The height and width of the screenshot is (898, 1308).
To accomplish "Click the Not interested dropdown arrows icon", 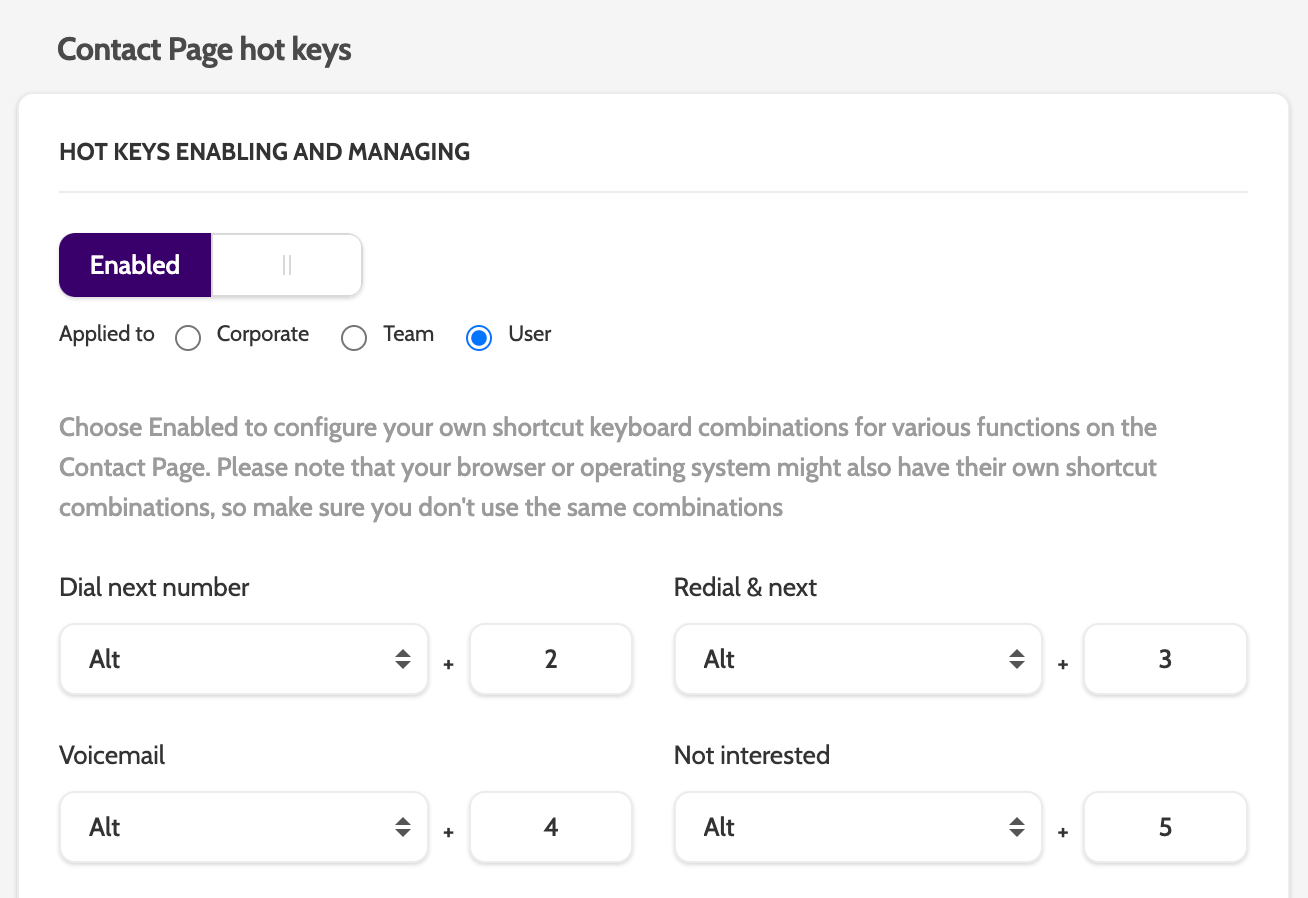I will pyautogui.click(x=1017, y=828).
